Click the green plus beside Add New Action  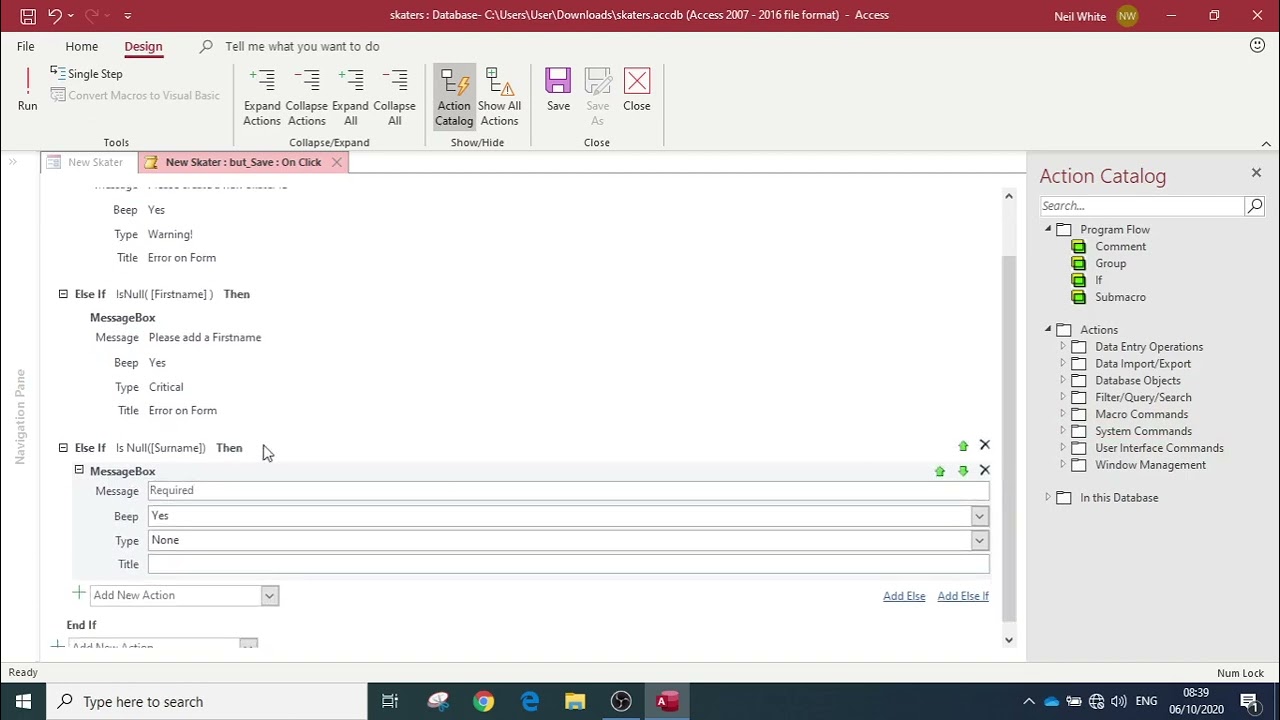[x=79, y=594]
